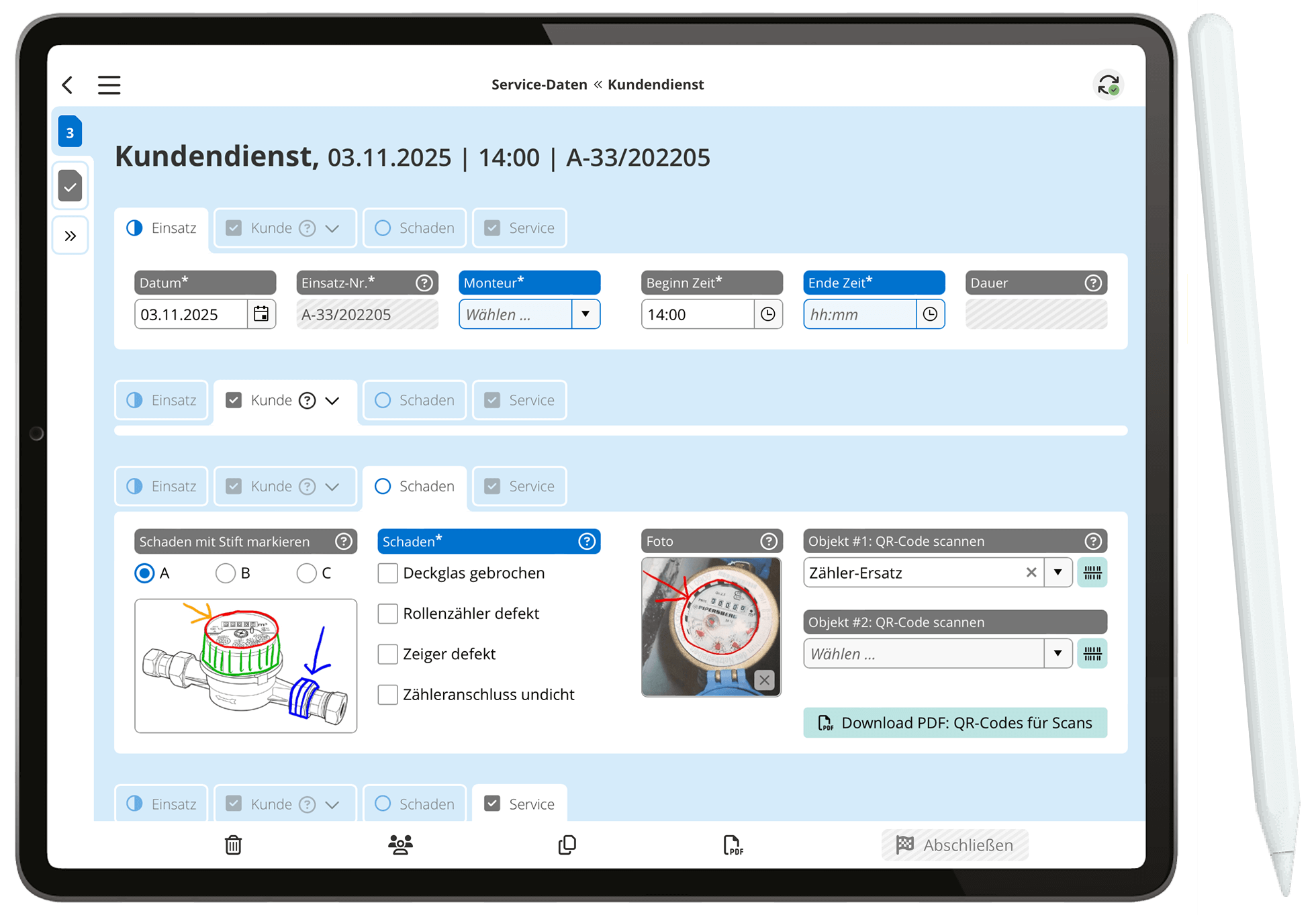Click the question mark next to Dauer
This screenshot has width=1316, height=917.
click(x=1093, y=283)
